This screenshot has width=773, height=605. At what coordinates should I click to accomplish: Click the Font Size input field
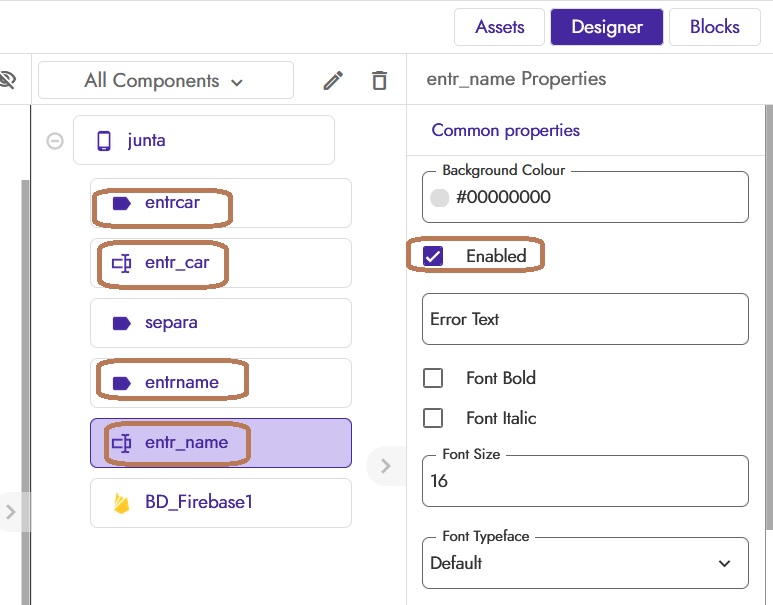point(585,481)
